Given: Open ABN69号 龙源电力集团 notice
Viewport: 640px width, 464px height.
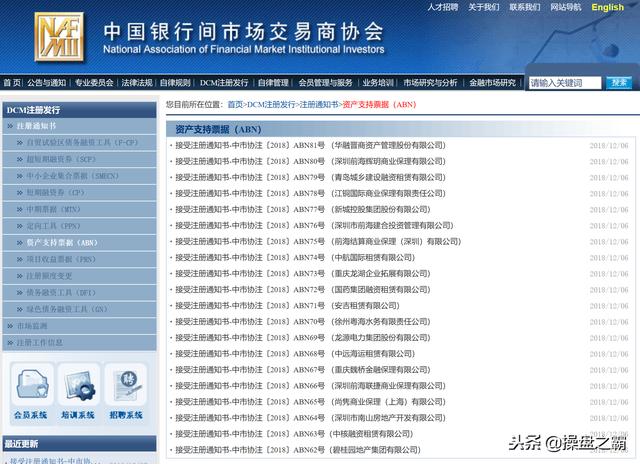Looking at the screenshot, I should 302,338.
